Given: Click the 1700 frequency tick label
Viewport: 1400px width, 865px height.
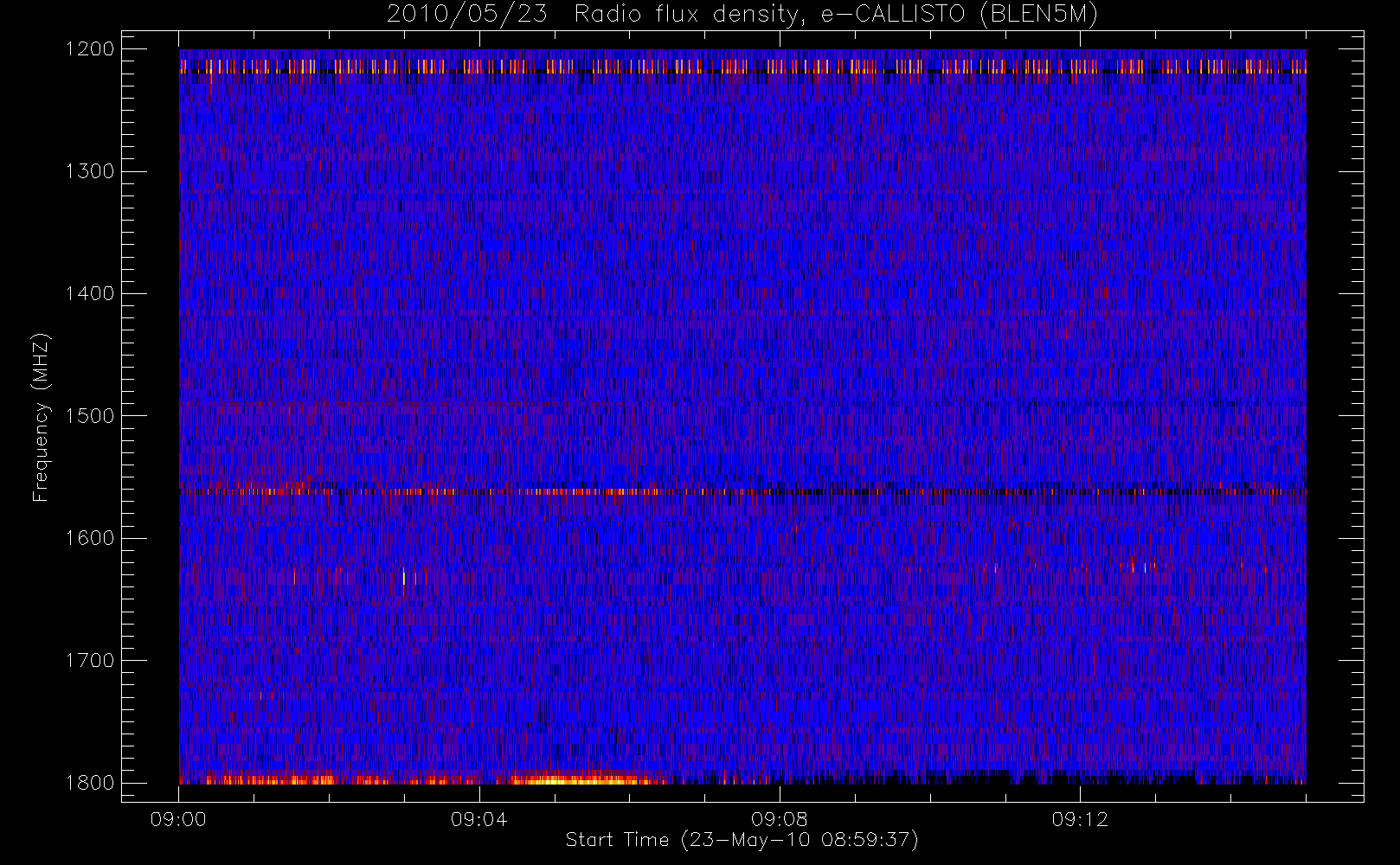Looking at the screenshot, I should tap(90, 661).
